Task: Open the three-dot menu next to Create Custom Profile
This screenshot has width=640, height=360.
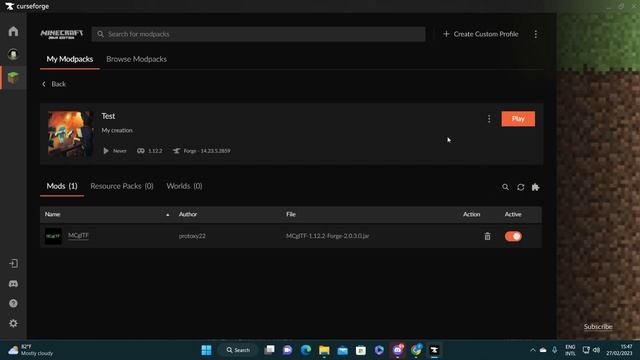Action: pos(536,34)
